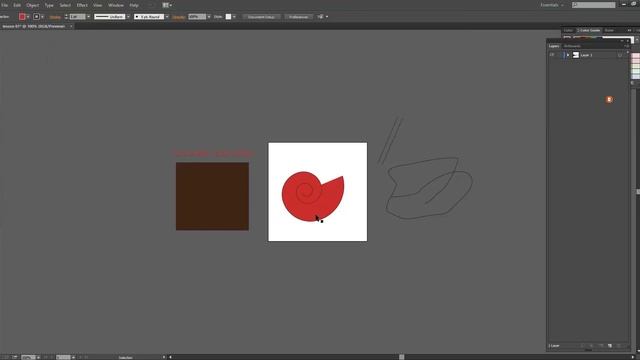Click the red text above brown square

pos(213,153)
